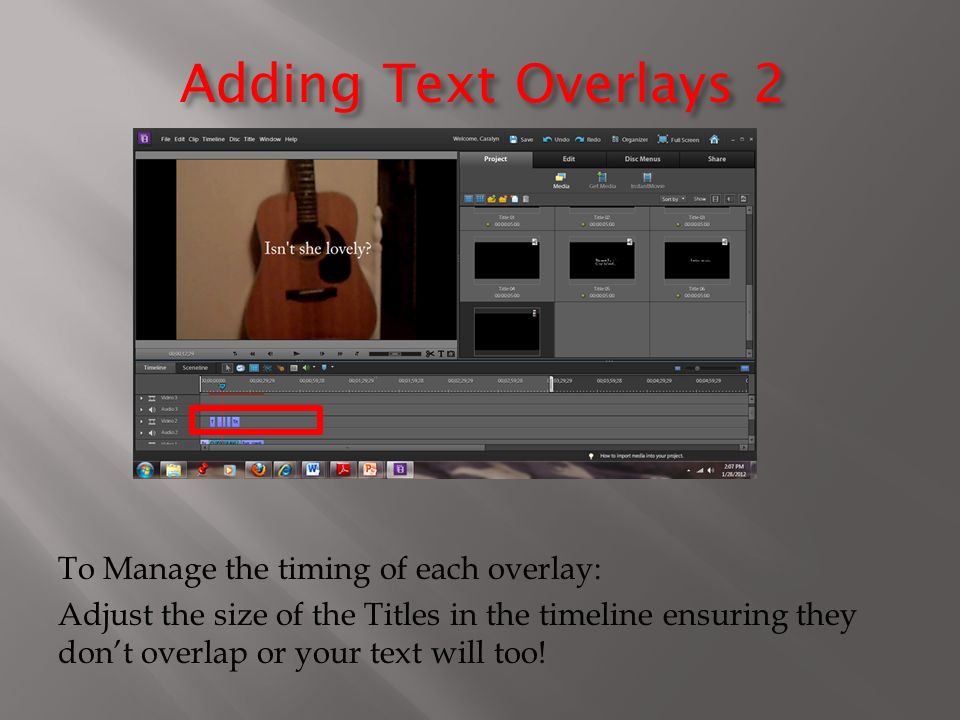The image size is (960, 720).
Task: Click the InstantMovie icon
Action: [x=647, y=181]
